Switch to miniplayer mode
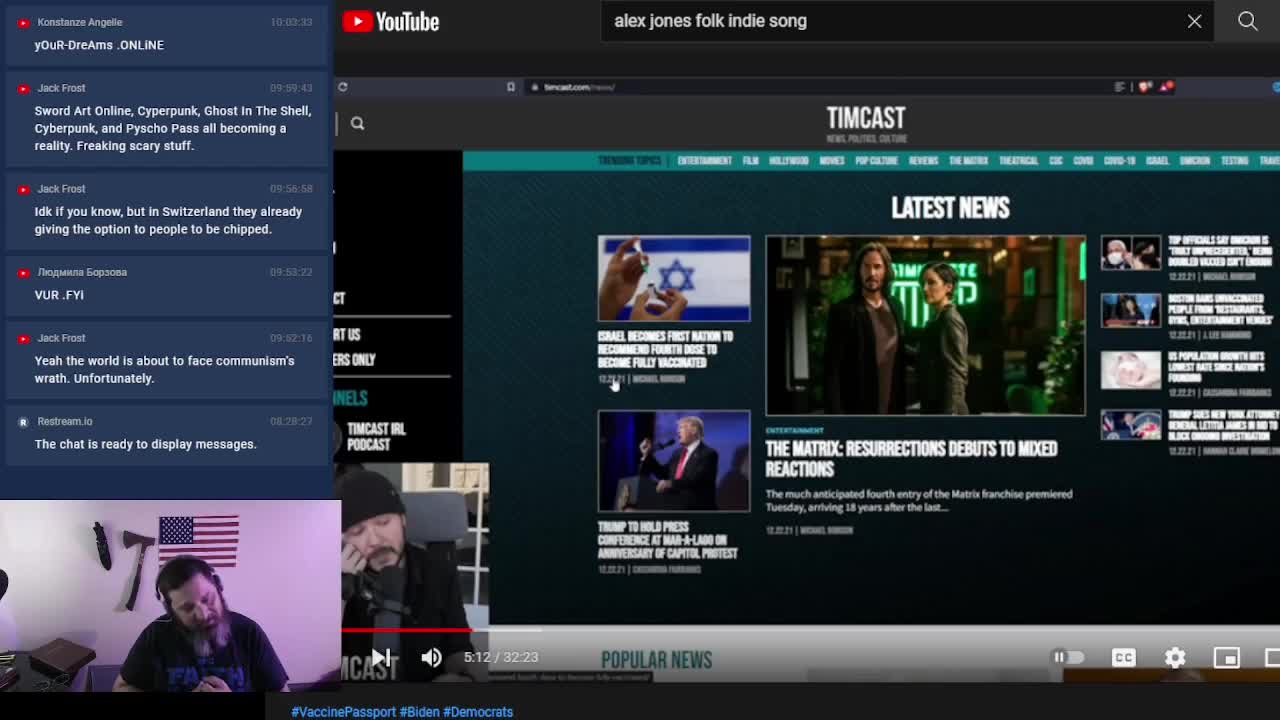1280x720 pixels. click(x=1226, y=657)
